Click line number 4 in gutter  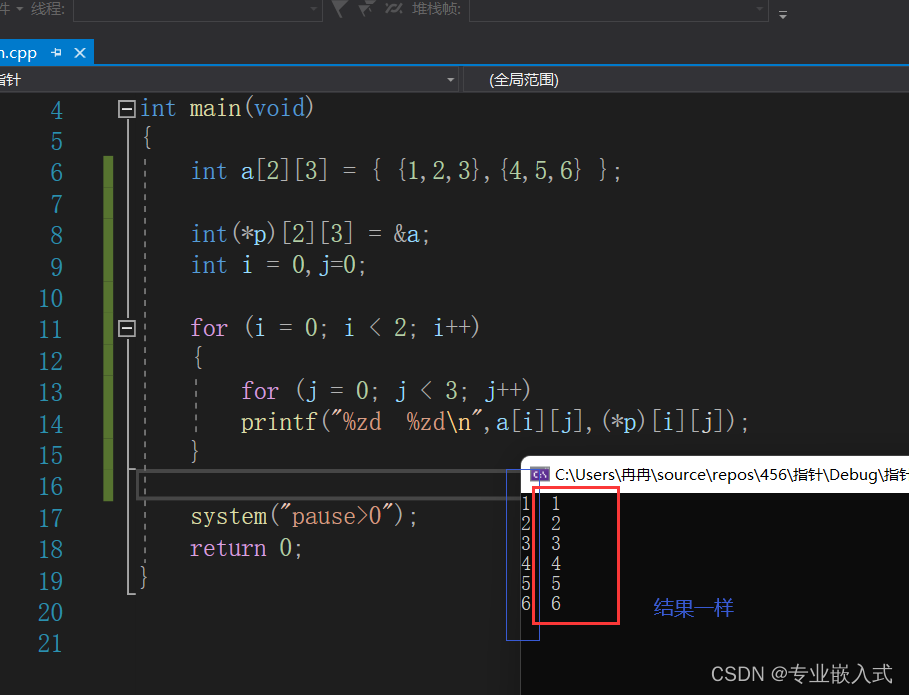coord(56,110)
